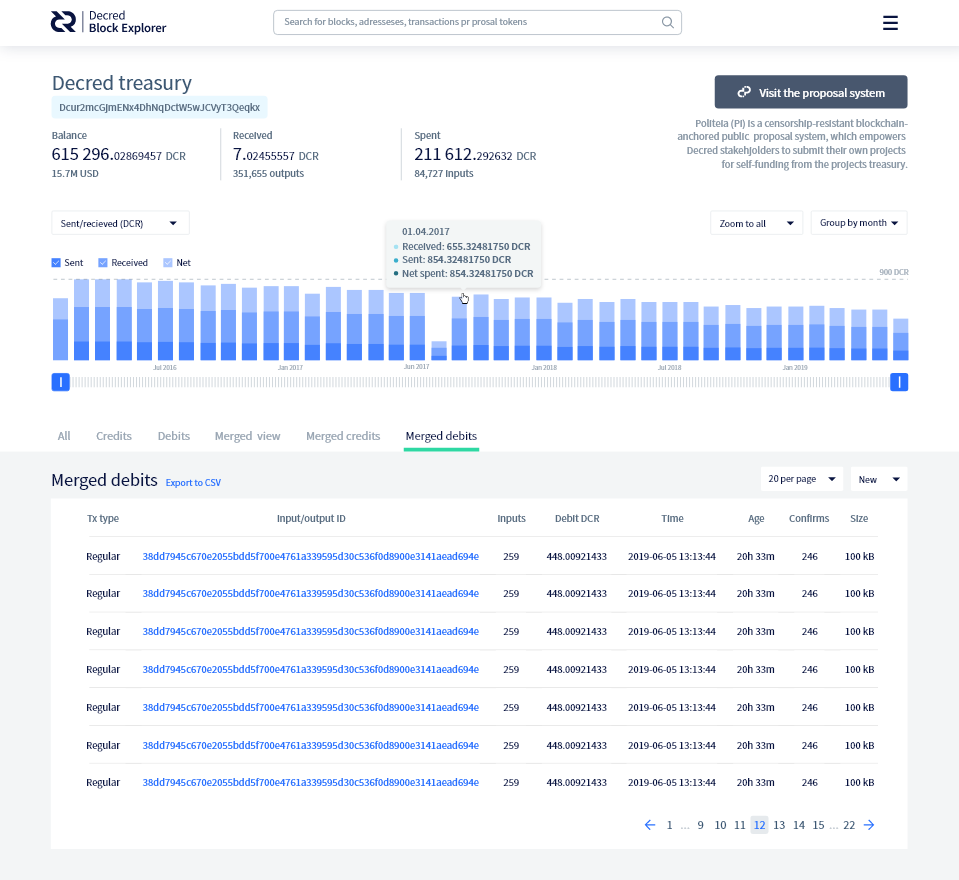The image size is (959, 880).
Task: Click Export to CSV link
Action: [193, 483]
